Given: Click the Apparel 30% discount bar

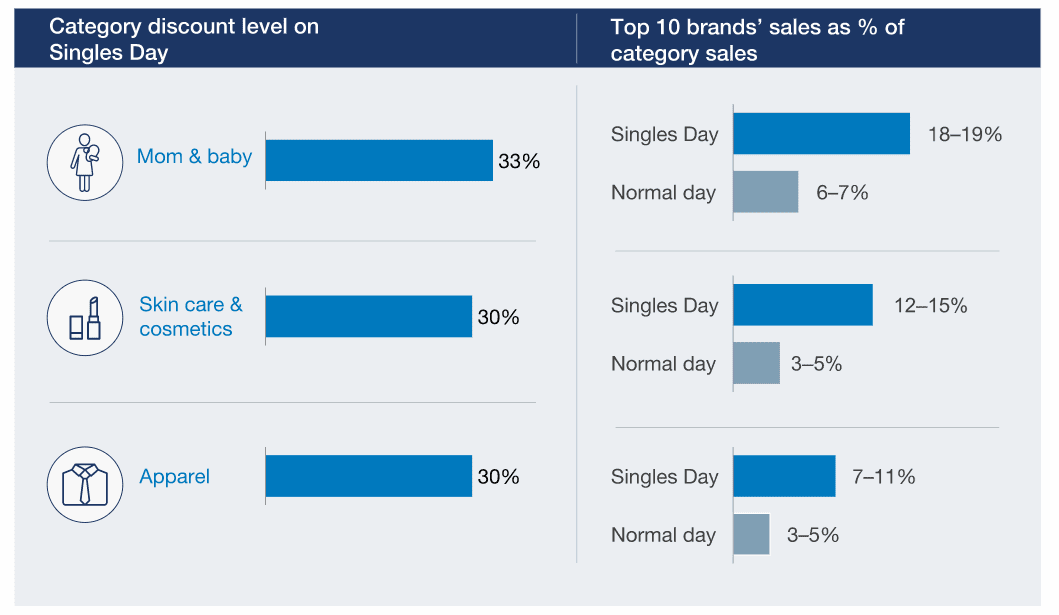Looking at the screenshot, I should (369, 476).
